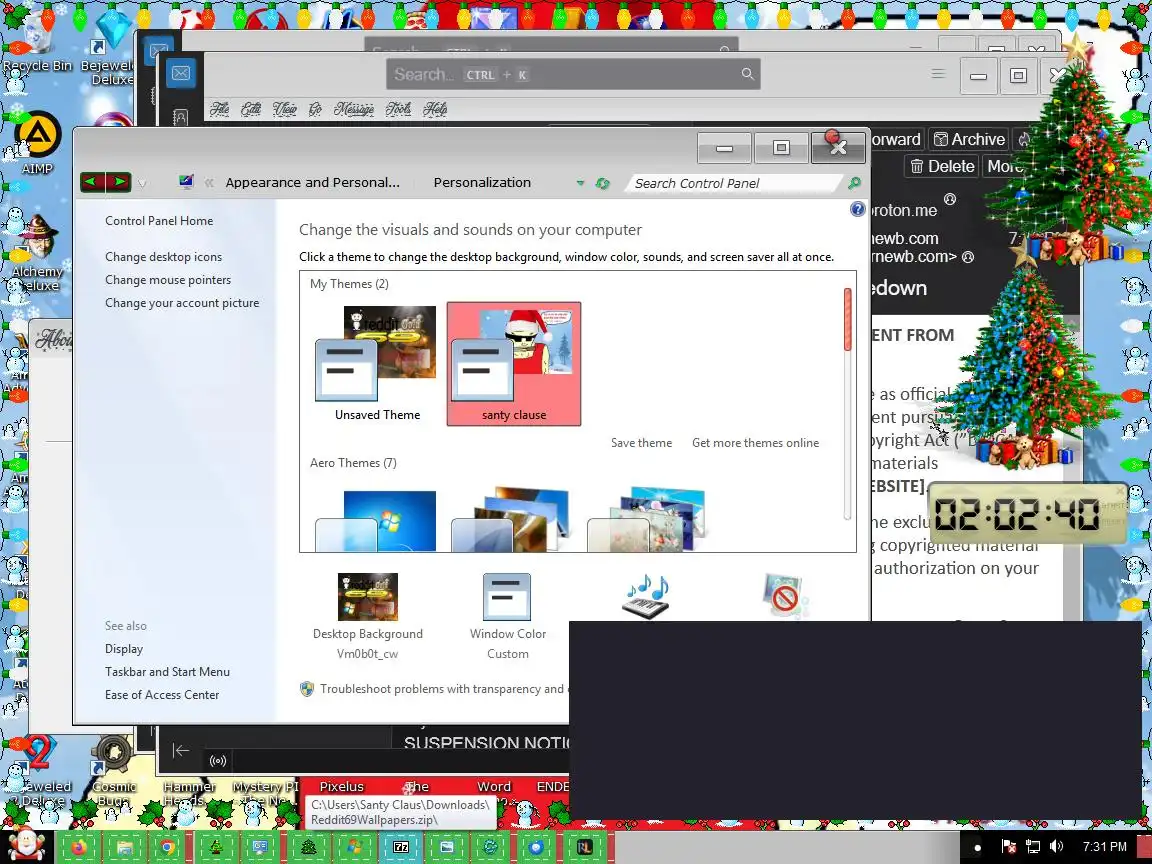Expand the double-chevron breadcrumb before Appearance

pos(209,183)
